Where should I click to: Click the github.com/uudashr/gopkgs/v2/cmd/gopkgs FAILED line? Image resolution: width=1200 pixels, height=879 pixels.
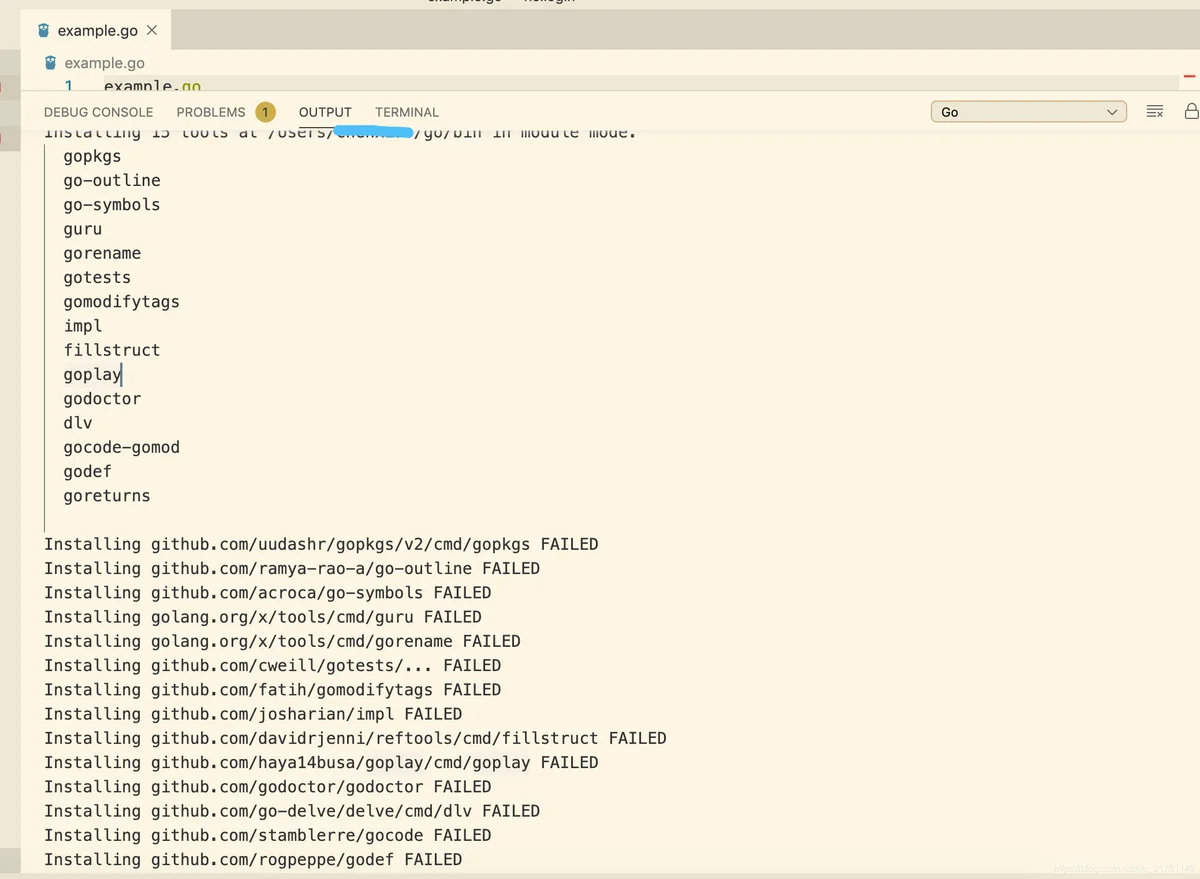click(x=321, y=544)
